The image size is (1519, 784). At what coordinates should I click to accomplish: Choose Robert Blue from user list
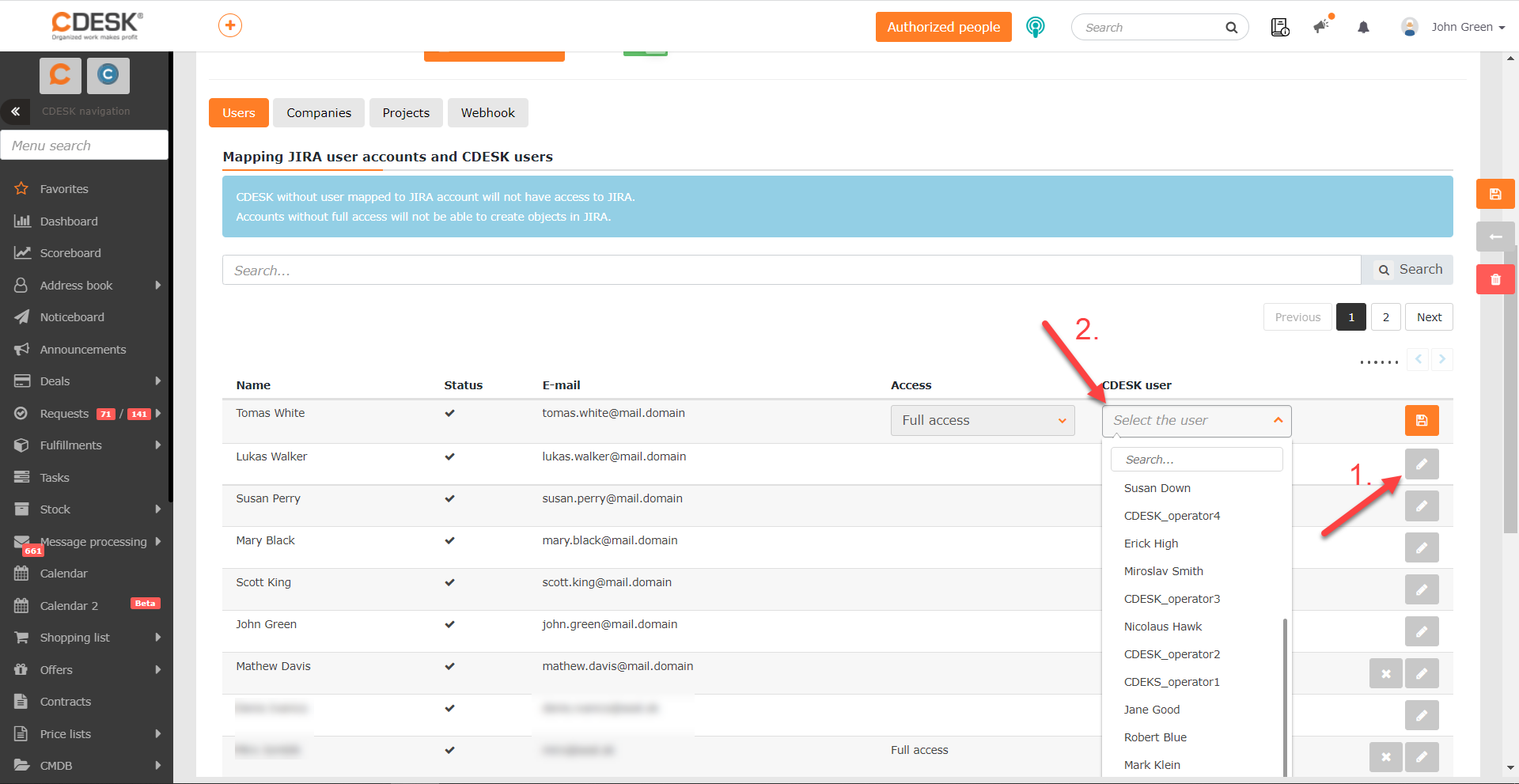[1155, 737]
